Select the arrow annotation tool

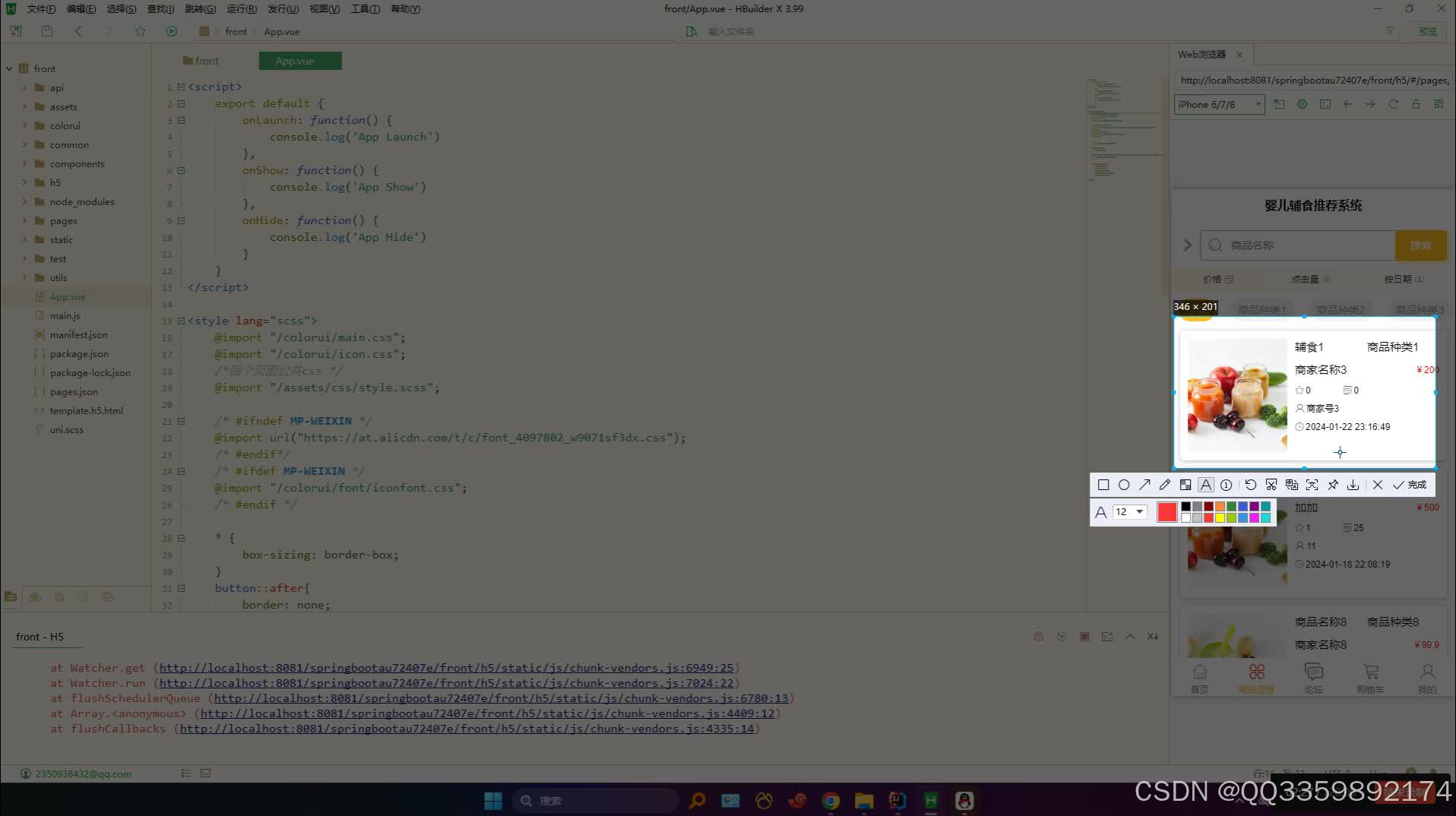pyautogui.click(x=1144, y=485)
